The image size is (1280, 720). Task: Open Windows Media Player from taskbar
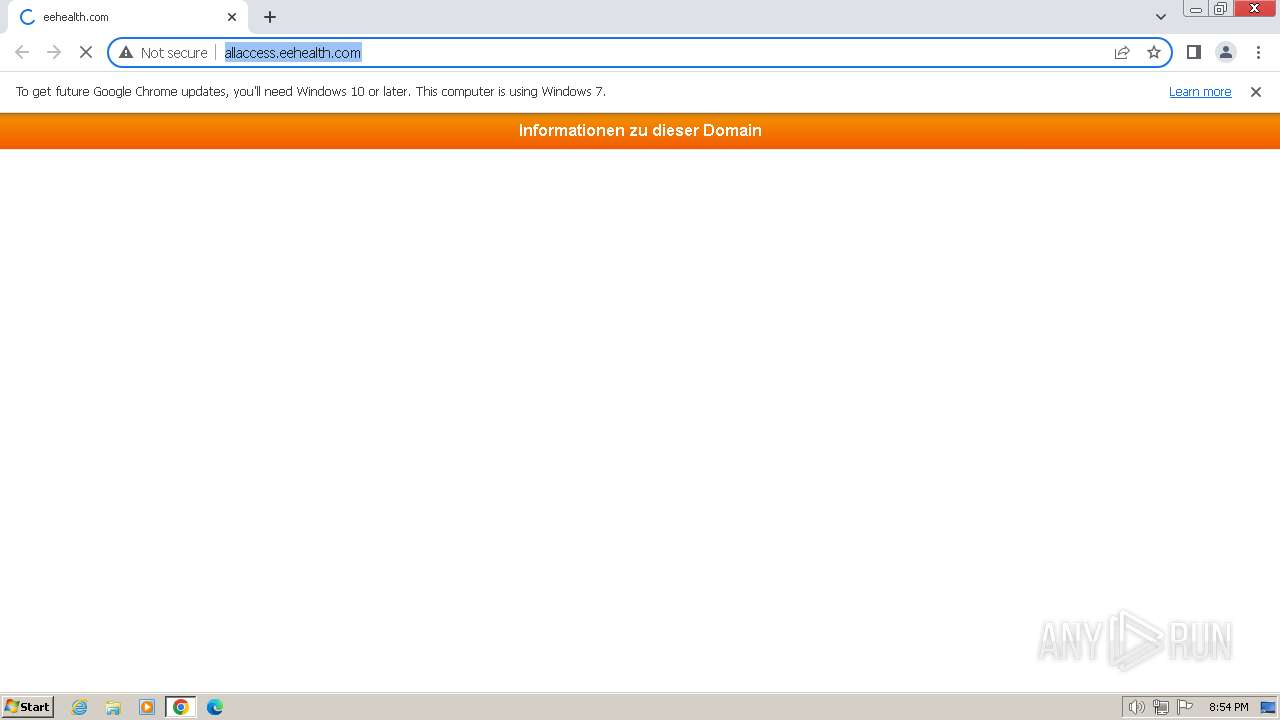tap(147, 707)
